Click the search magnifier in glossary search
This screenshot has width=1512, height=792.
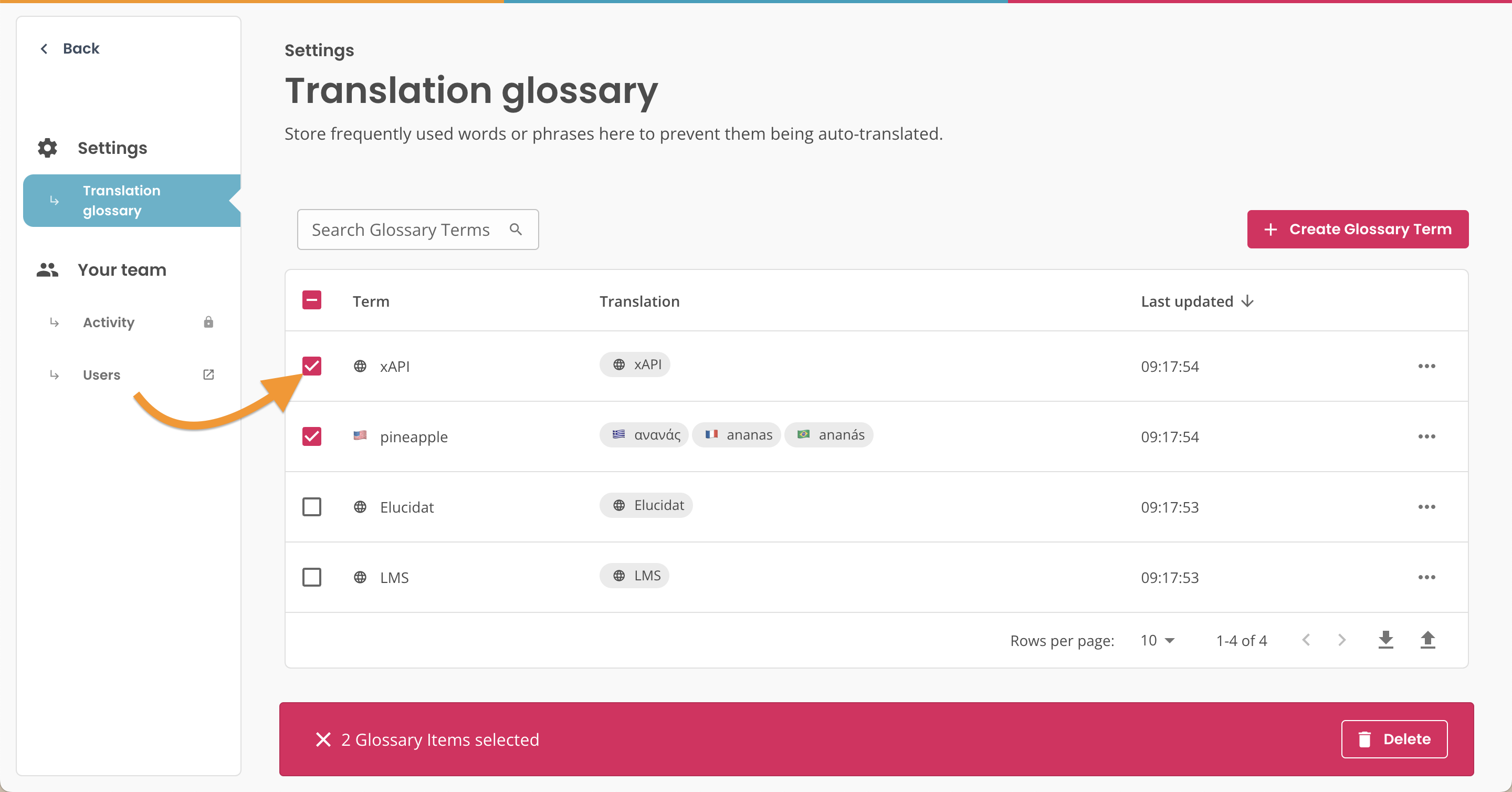[x=516, y=230]
